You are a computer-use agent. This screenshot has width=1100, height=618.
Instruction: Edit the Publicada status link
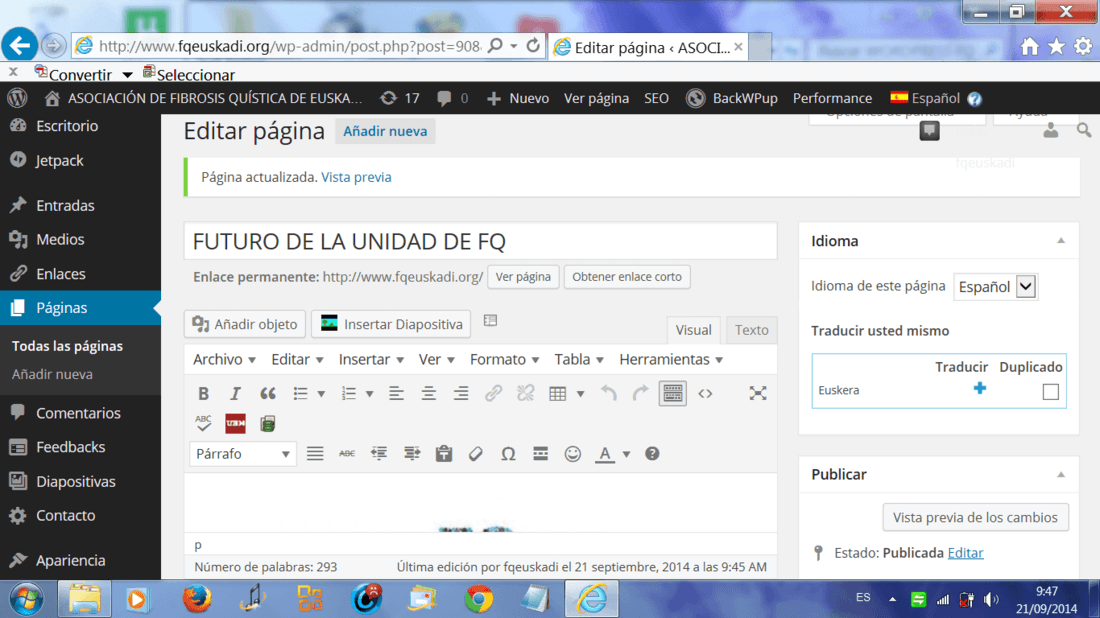965,553
